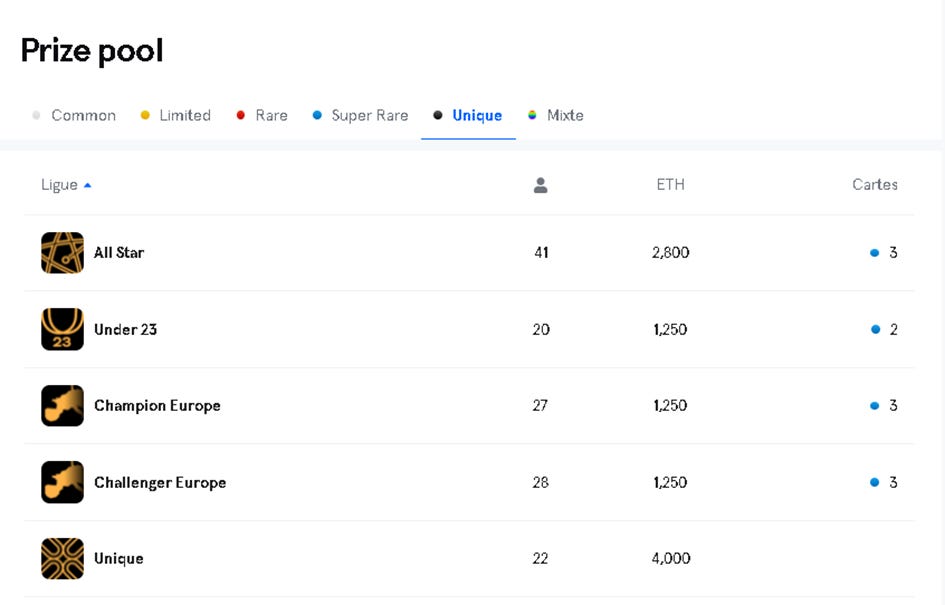Open the Champion Europe league name

(157, 406)
